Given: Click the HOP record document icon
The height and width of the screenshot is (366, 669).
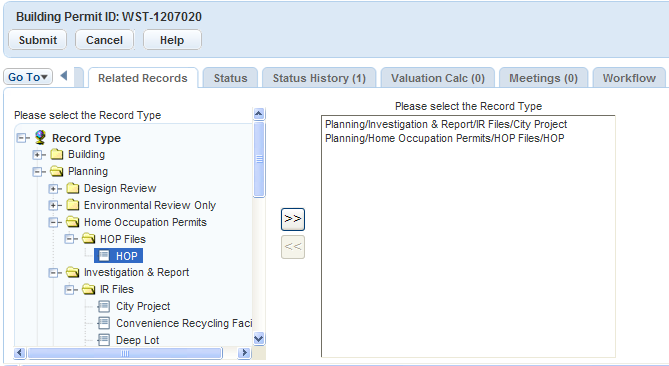Looking at the screenshot, I should pos(104,256).
